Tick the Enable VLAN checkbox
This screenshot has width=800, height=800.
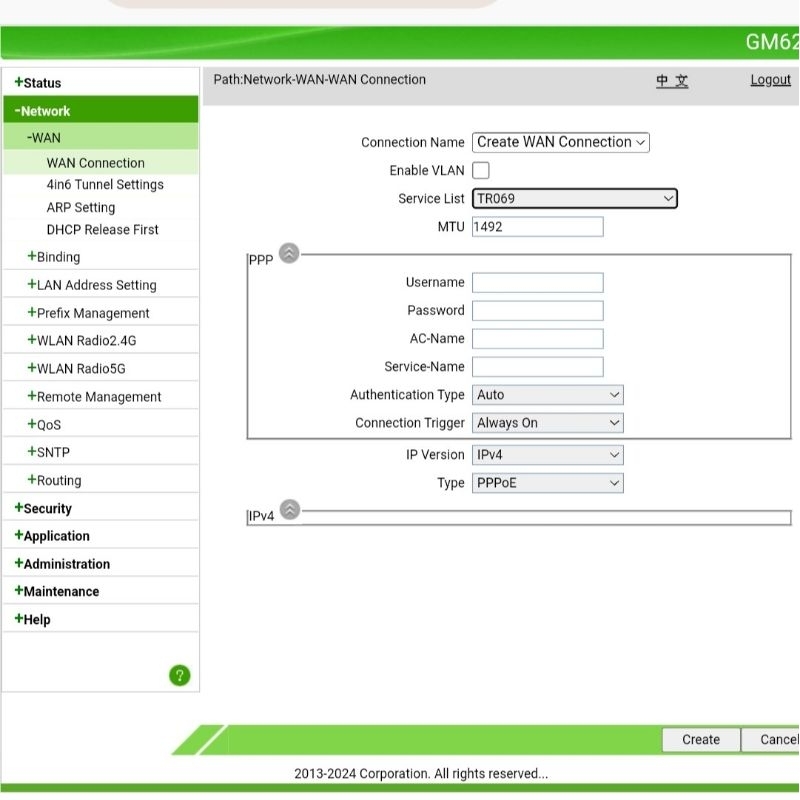click(x=481, y=170)
